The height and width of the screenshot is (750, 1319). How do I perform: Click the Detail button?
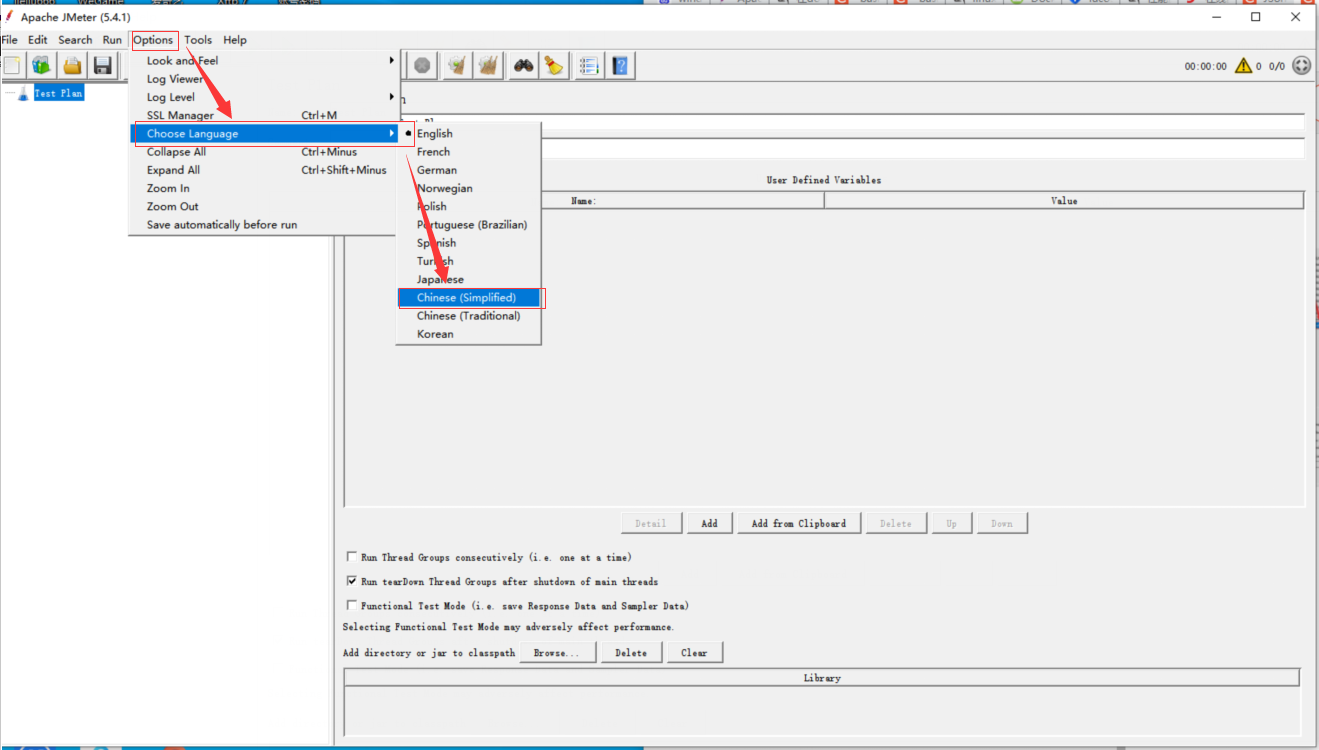point(650,523)
